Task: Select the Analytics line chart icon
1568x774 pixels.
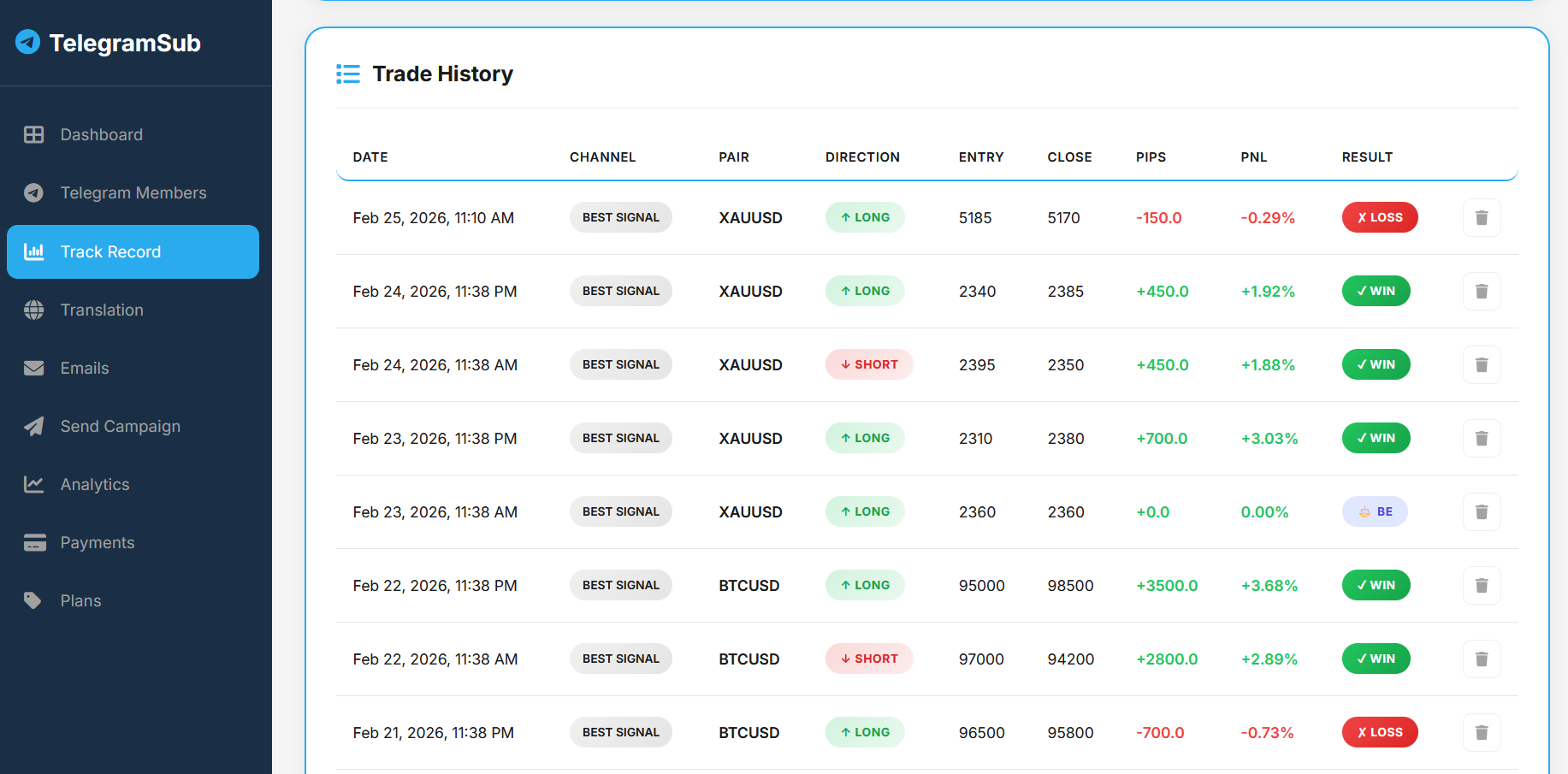Action: pos(34,484)
